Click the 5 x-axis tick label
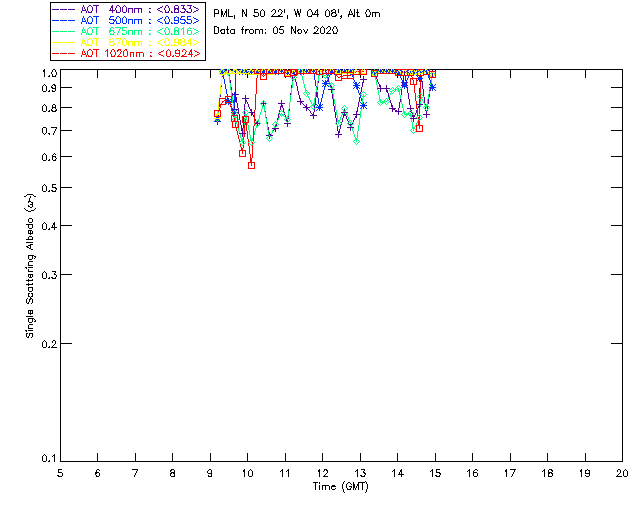The image size is (640, 512). pos(60,473)
